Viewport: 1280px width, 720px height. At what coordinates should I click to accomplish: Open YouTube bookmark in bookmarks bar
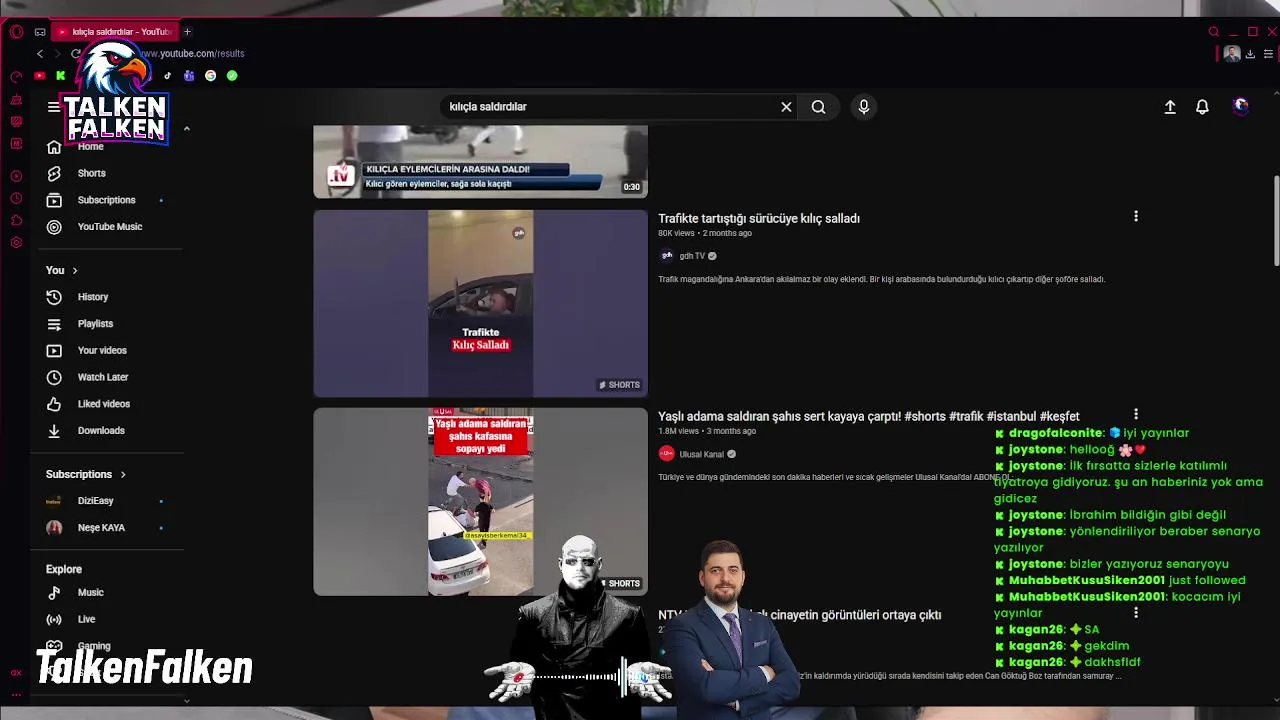40,76
